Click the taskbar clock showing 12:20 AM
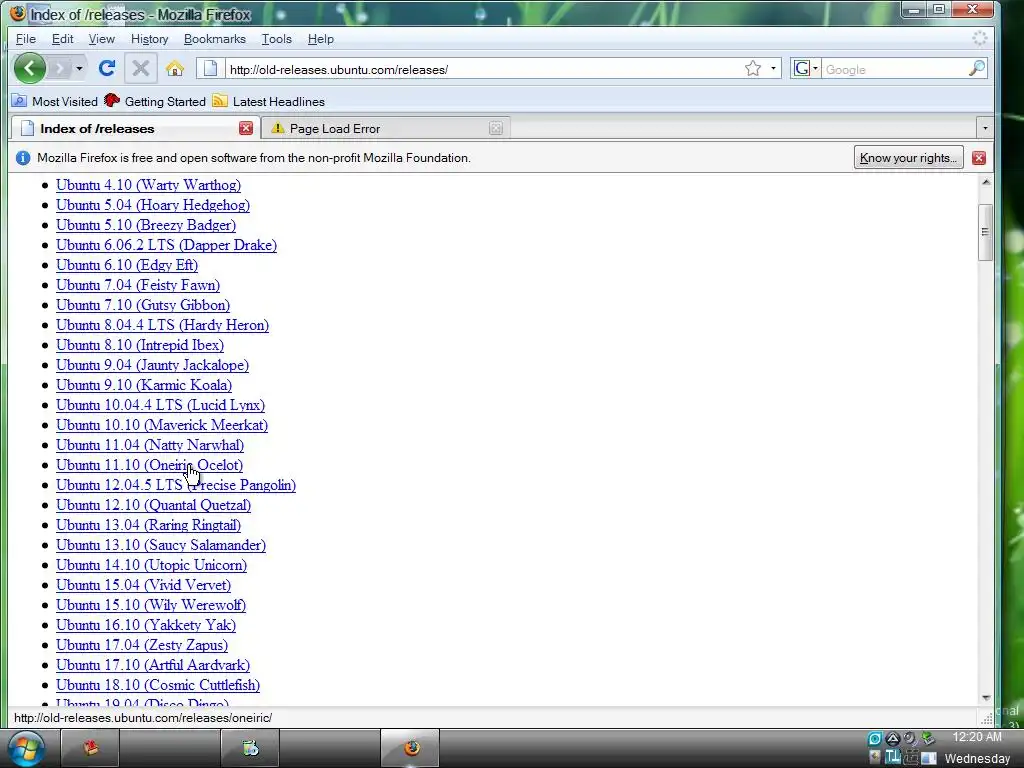 [x=976, y=737]
